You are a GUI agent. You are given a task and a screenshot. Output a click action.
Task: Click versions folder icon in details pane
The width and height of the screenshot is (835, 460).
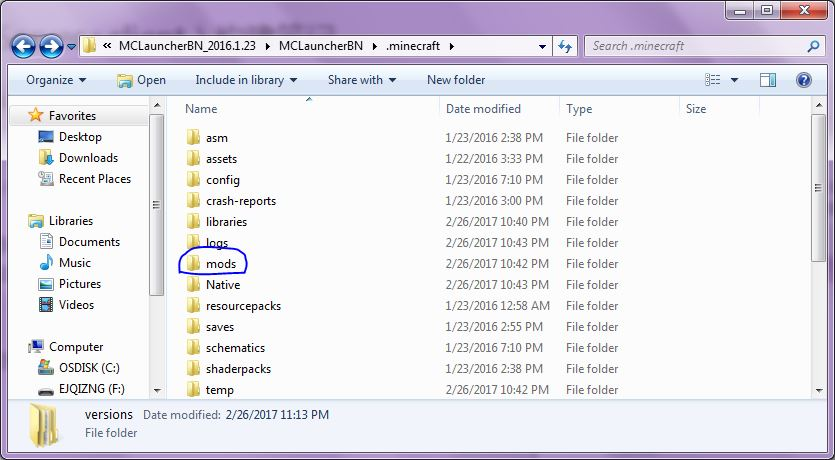tap(46, 424)
